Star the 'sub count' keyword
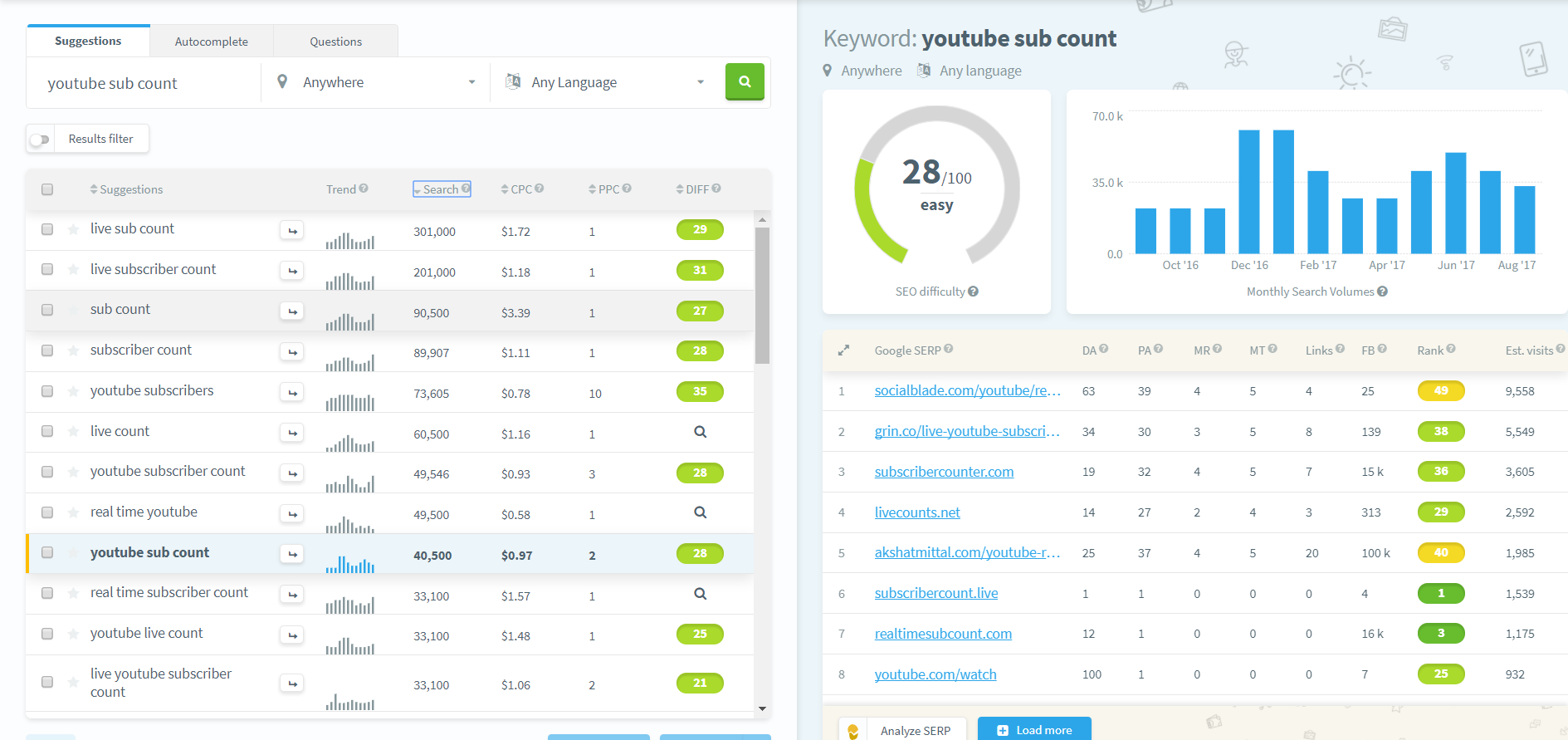 (x=73, y=310)
